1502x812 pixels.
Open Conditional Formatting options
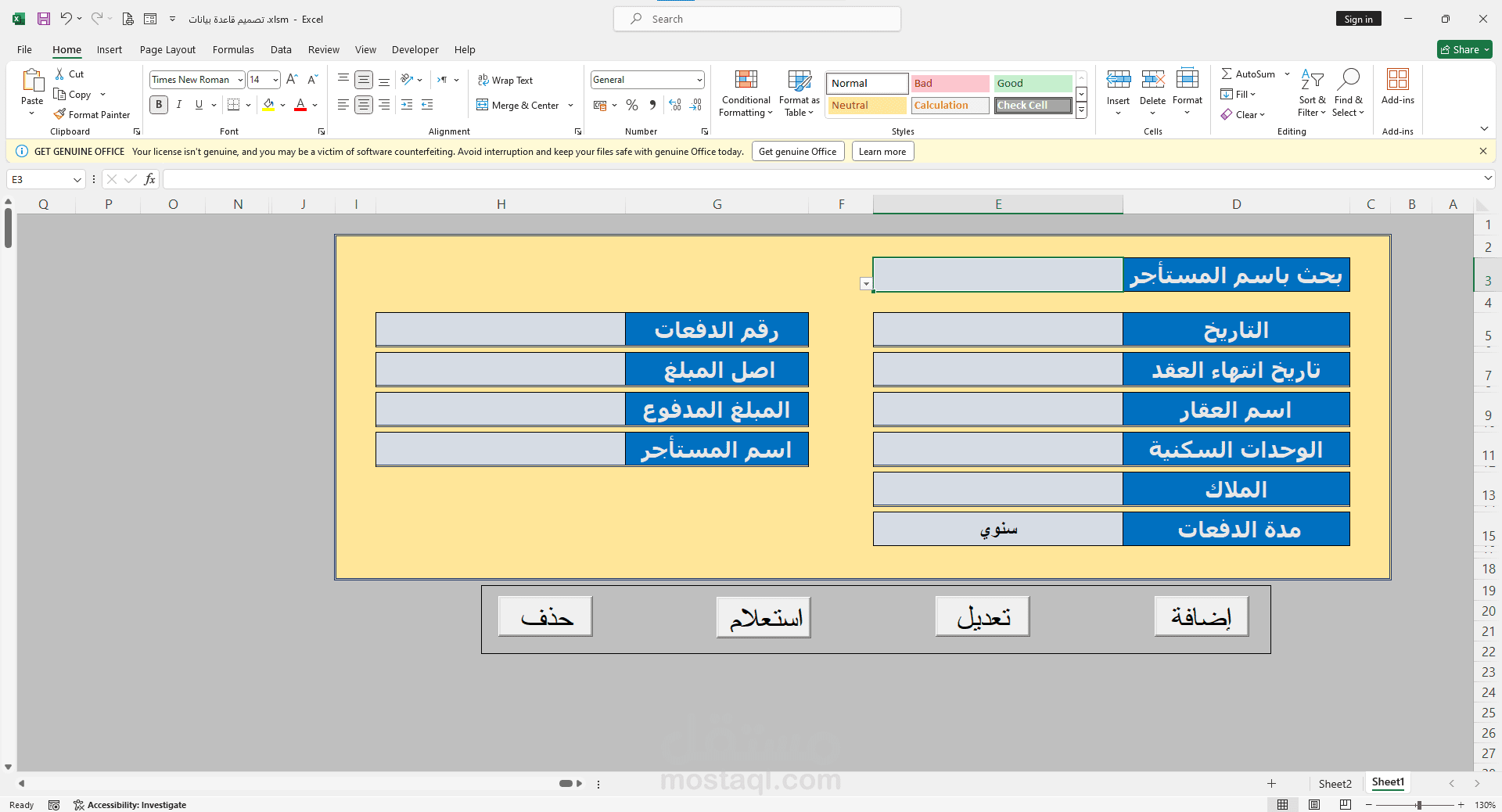[745, 92]
